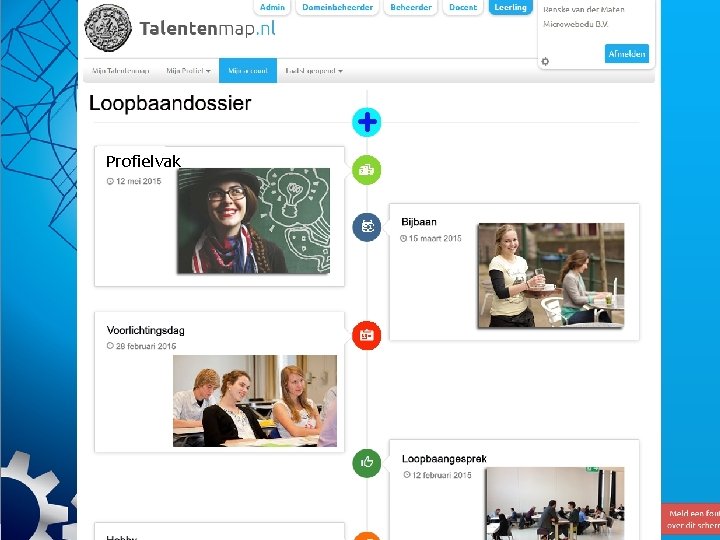The image size is (720, 540).
Task: Click the dark blue Bijbaan timeline icon
Action: (366, 227)
